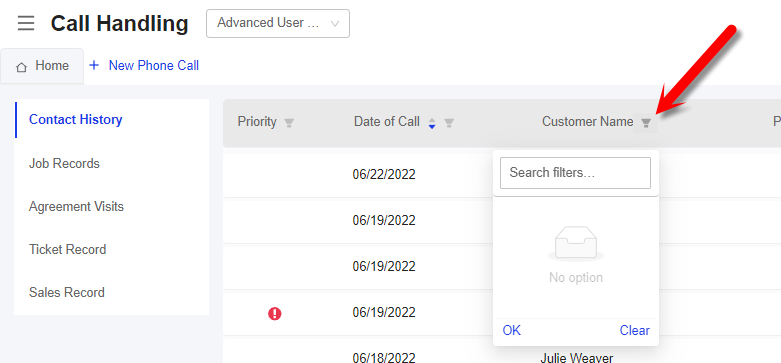Viewport: 781px width, 363px height.
Task: Open the Julie Weaver customer entry
Action: tap(577, 358)
